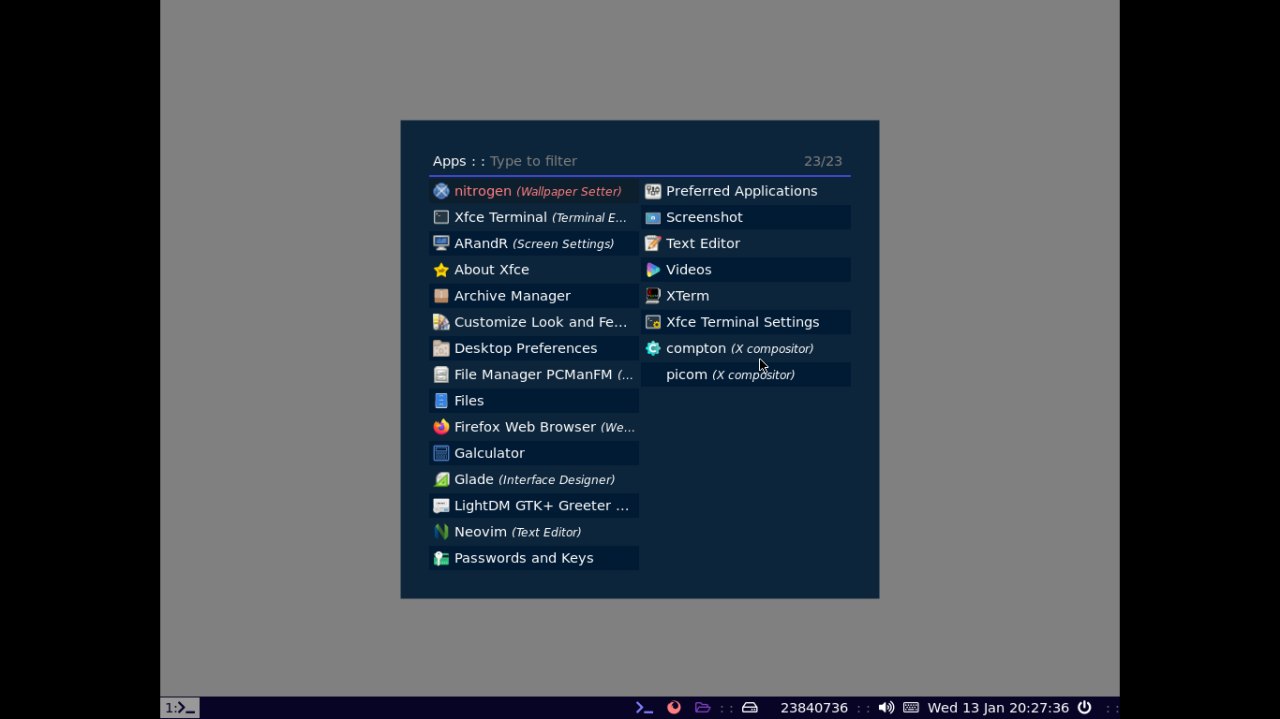Click the date and time clock text
The image size is (1280, 719).
click(x=998, y=707)
